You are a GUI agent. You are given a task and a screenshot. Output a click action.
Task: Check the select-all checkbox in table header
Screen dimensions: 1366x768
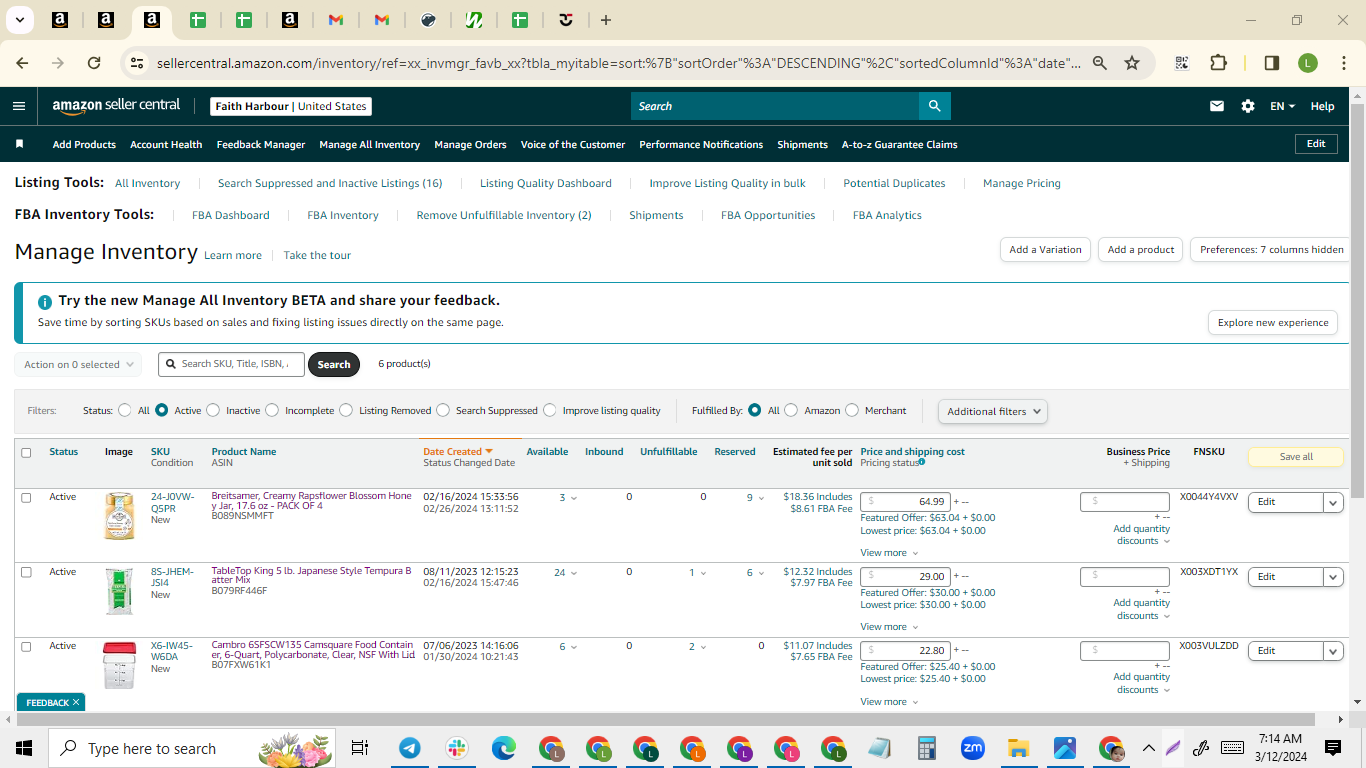[26, 453]
